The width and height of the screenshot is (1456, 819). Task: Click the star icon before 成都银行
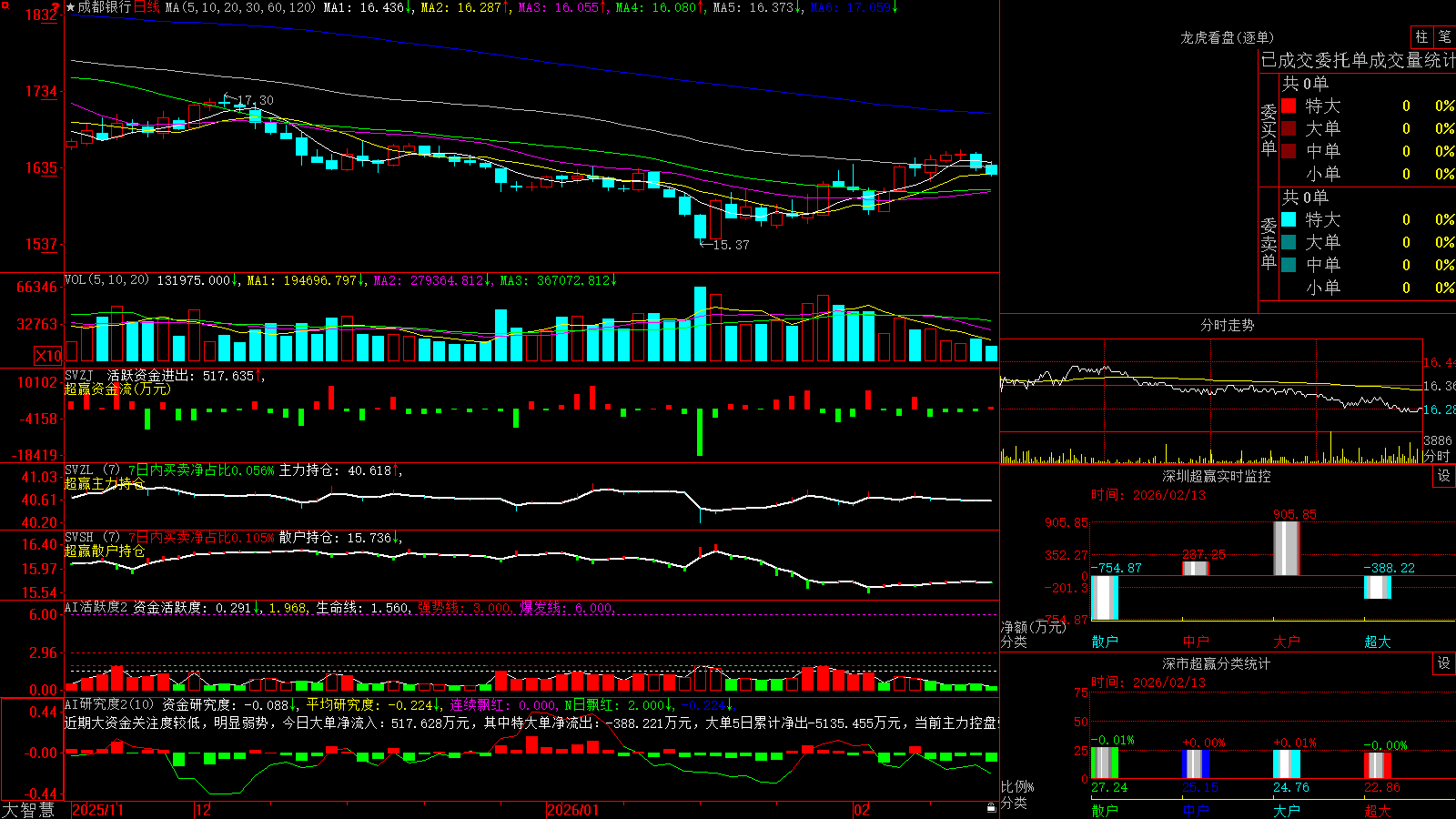[x=70, y=7]
